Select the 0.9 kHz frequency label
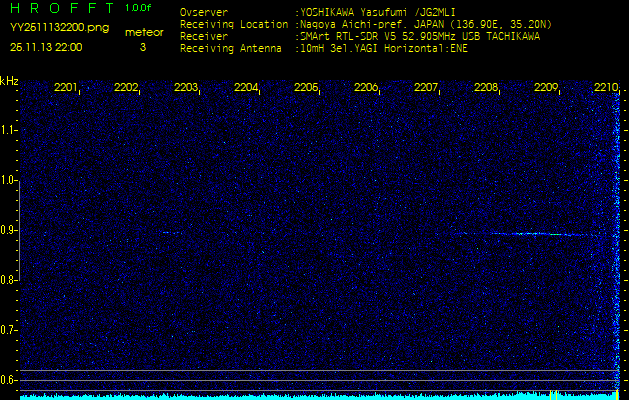629x400 pixels. [x=9, y=230]
